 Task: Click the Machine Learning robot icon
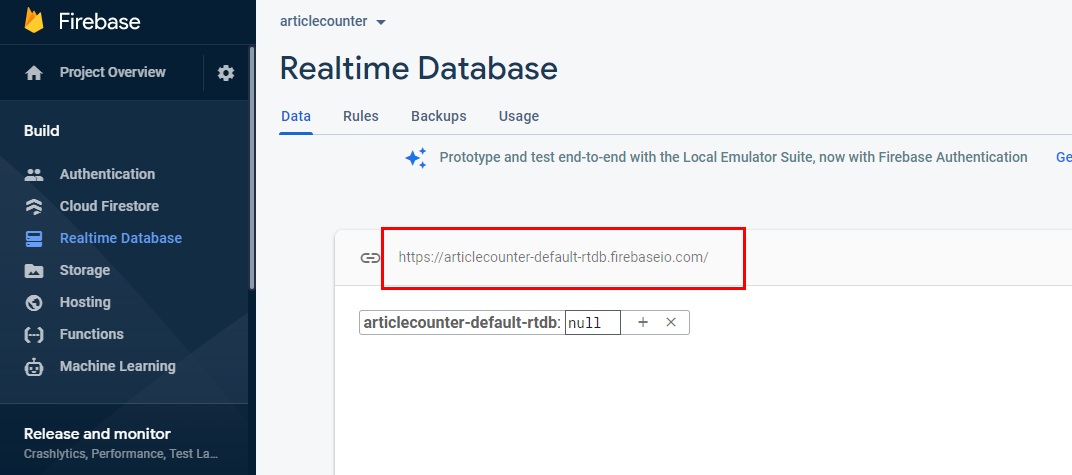(x=34, y=367)
